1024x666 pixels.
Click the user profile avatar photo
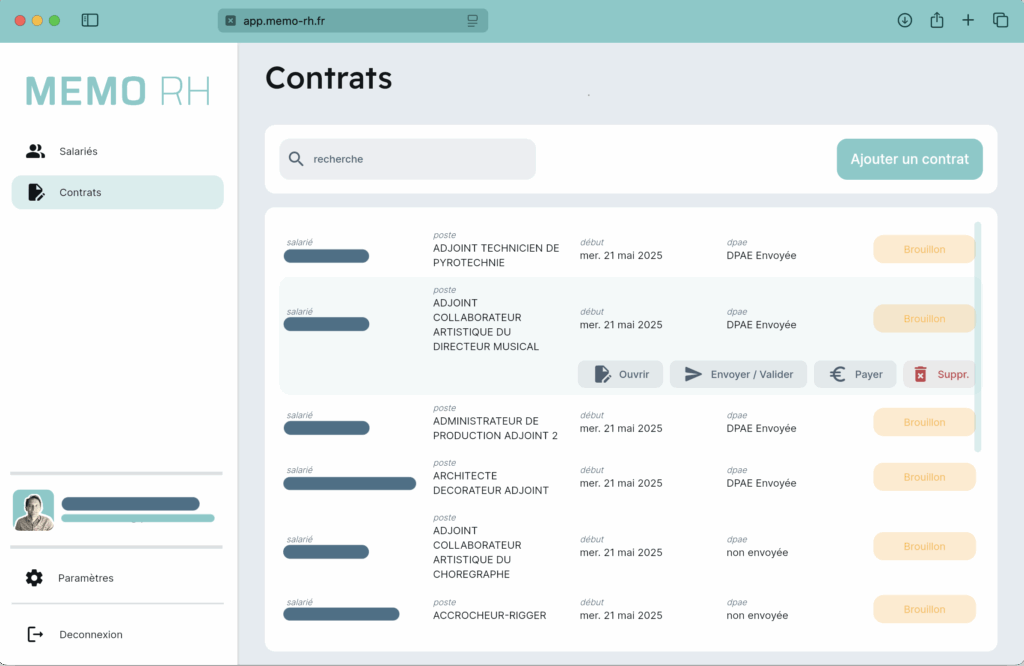pos(33,510)
